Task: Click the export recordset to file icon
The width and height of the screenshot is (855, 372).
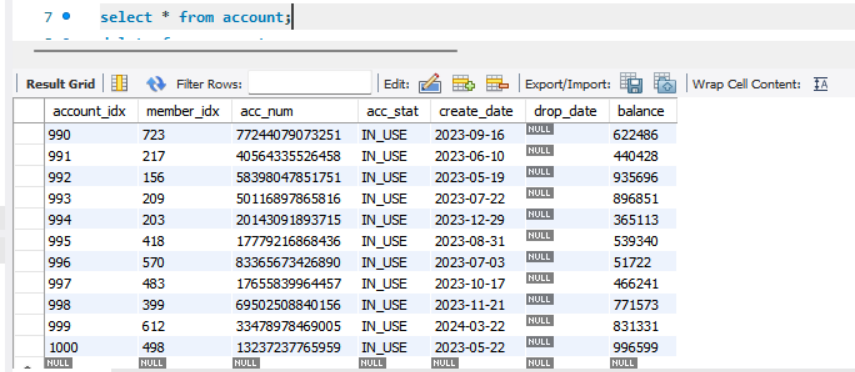Action: tap(631, 83)
